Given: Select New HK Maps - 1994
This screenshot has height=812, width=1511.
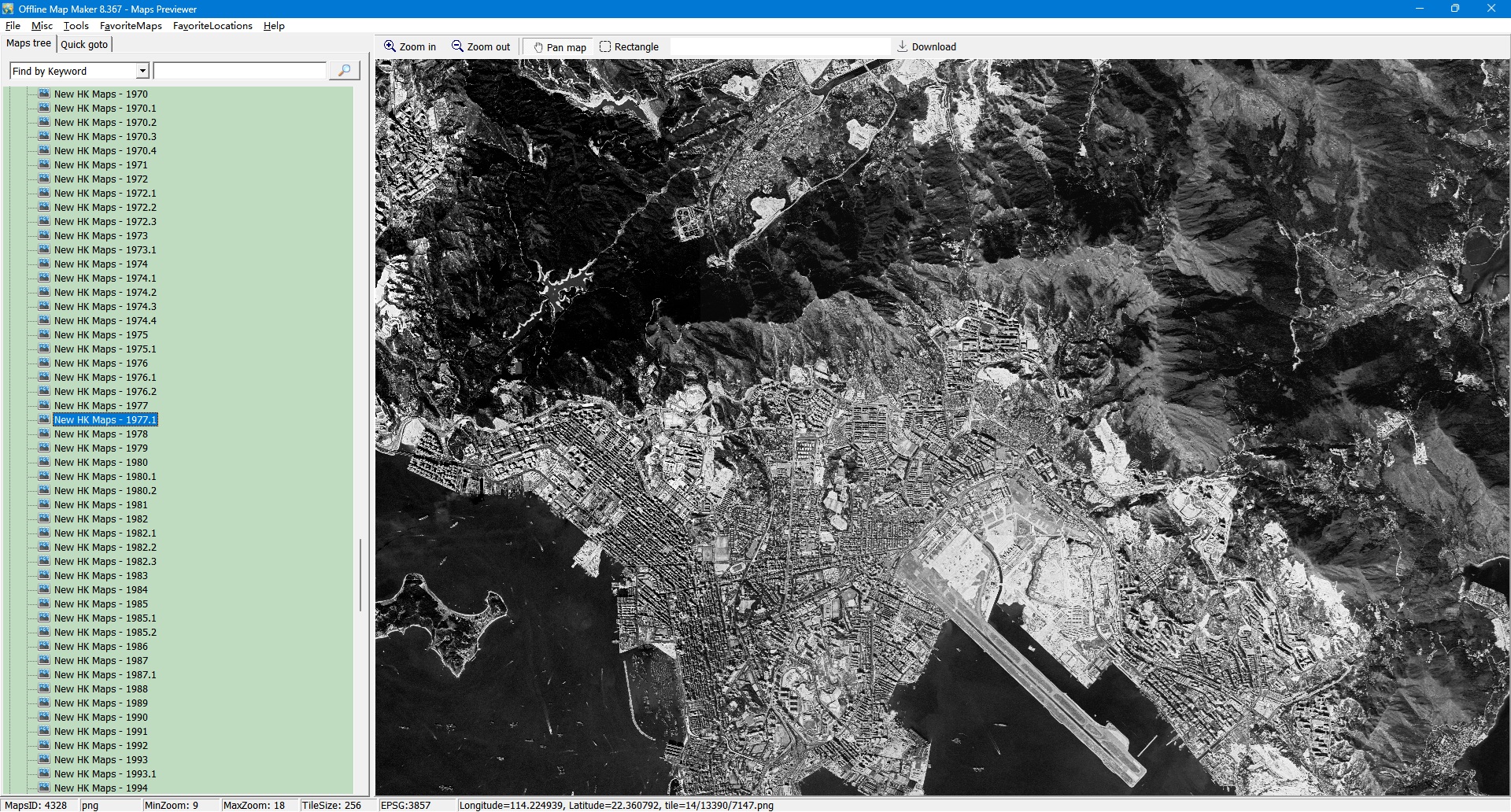Looking at the screenshot, I should click(101, 788).
